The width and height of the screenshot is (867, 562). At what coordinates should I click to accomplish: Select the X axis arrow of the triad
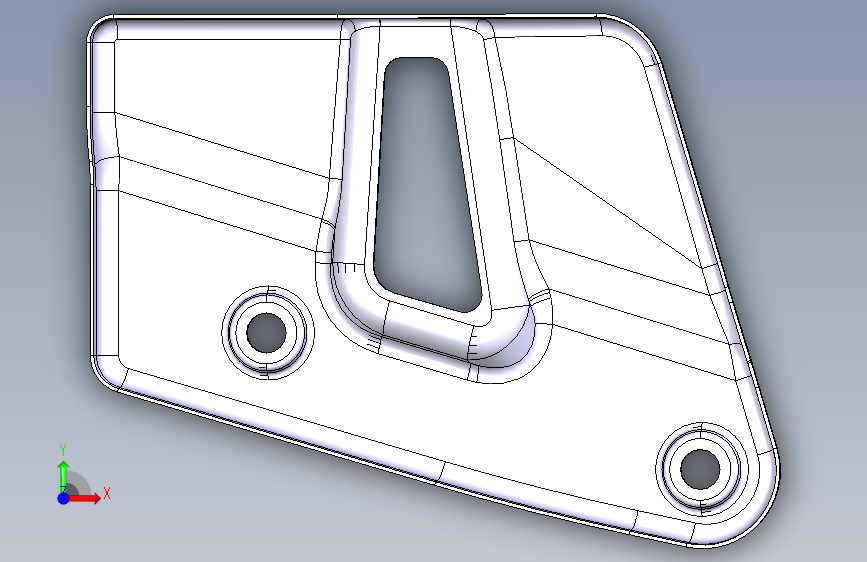84,498
